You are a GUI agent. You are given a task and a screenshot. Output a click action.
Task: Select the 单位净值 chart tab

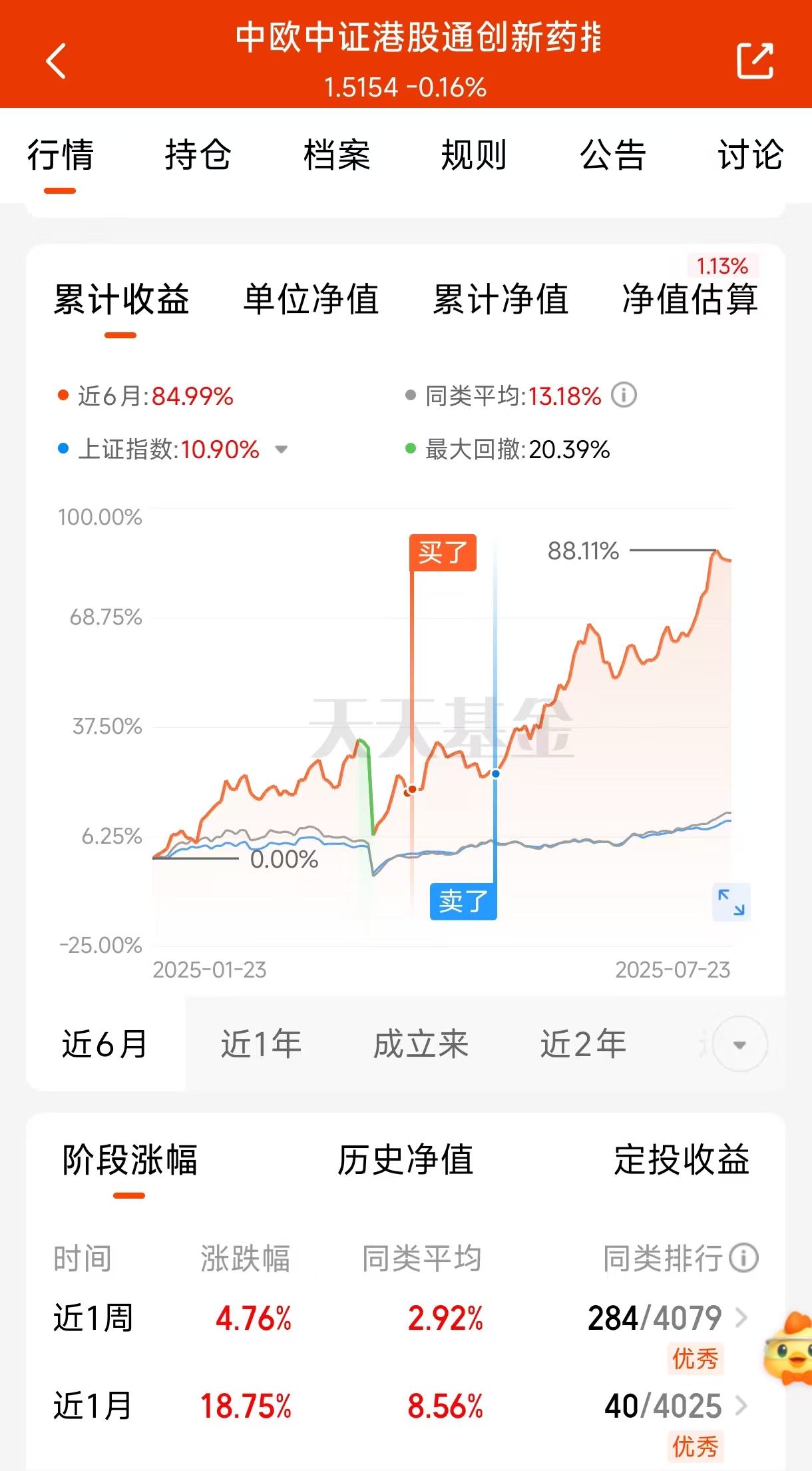coord(311,299)
